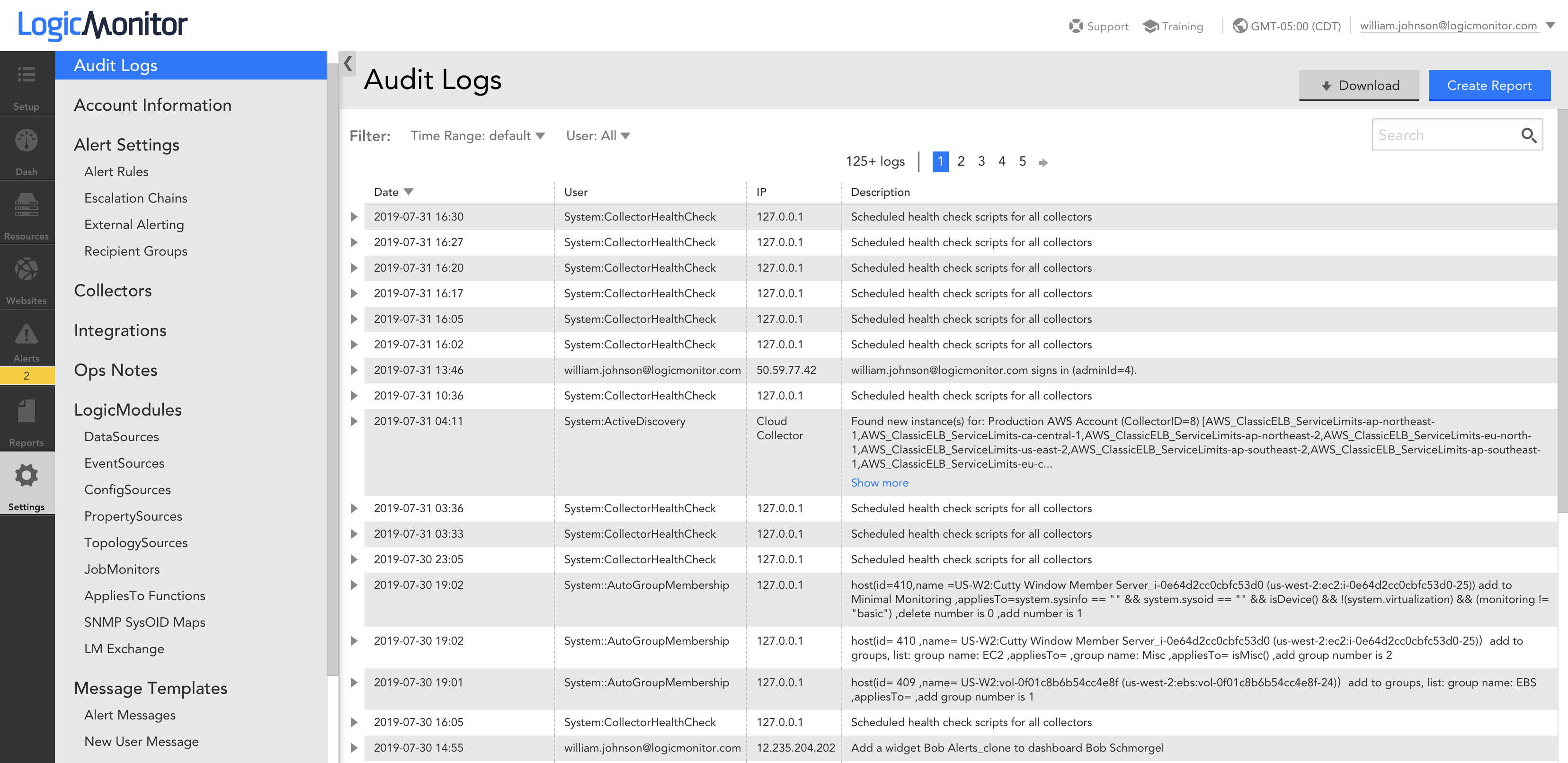Expand the 2019-07-30 14:55 log row
1568x763 pixels.
[x=354, y=748]
